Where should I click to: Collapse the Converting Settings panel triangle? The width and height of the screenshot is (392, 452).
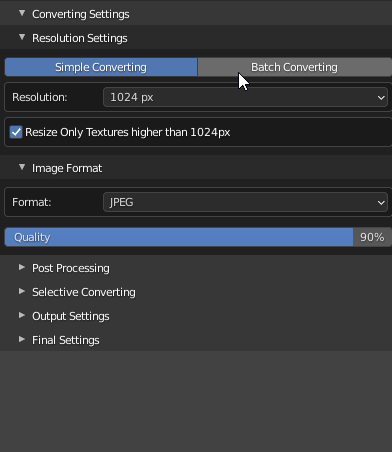(x=22, y=13)
